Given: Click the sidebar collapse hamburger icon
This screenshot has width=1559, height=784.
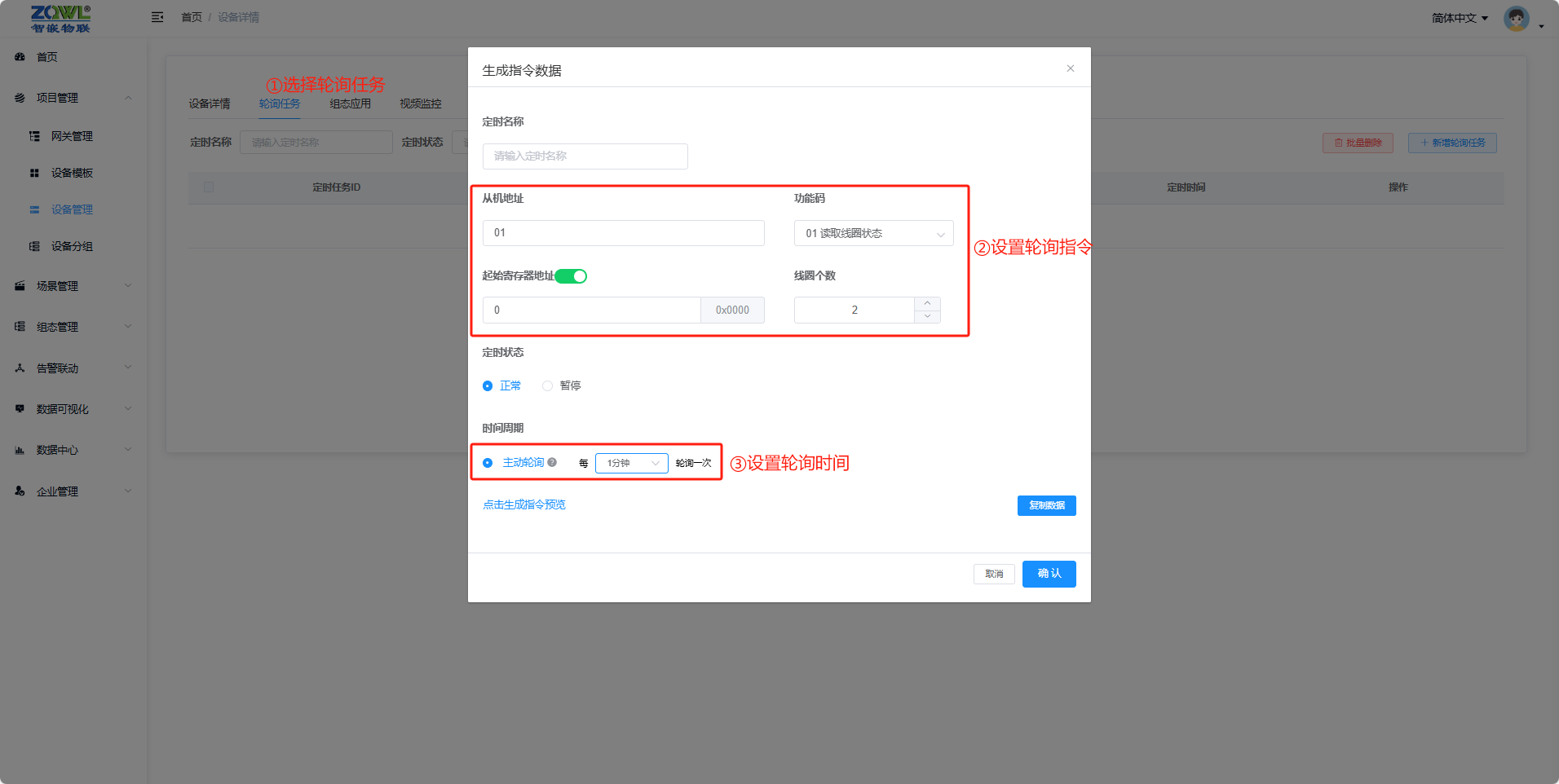Looking at the screenshot, I should (157, 17).
